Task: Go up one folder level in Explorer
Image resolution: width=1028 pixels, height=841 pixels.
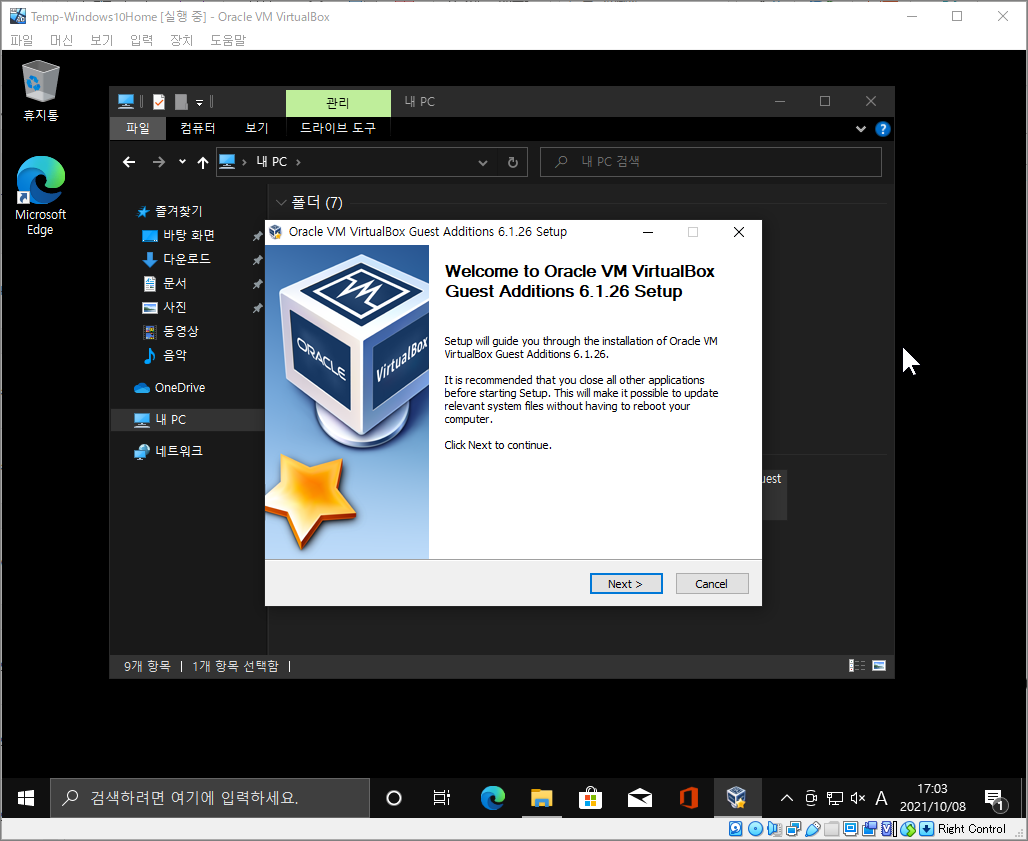Action: tap(203, 163)
